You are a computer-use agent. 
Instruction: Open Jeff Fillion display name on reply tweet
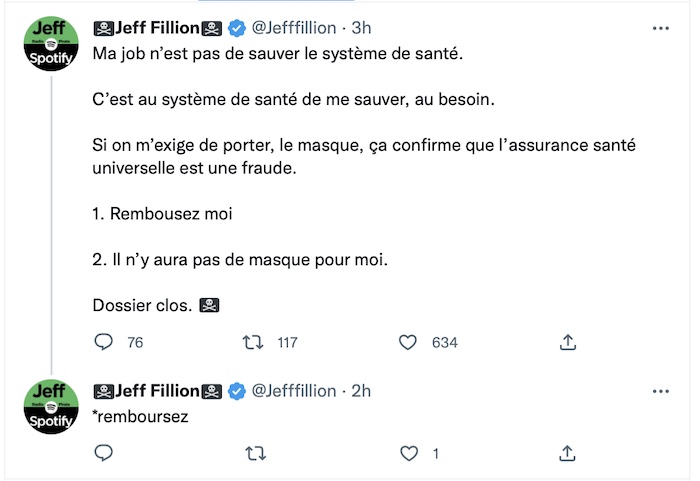157,391
